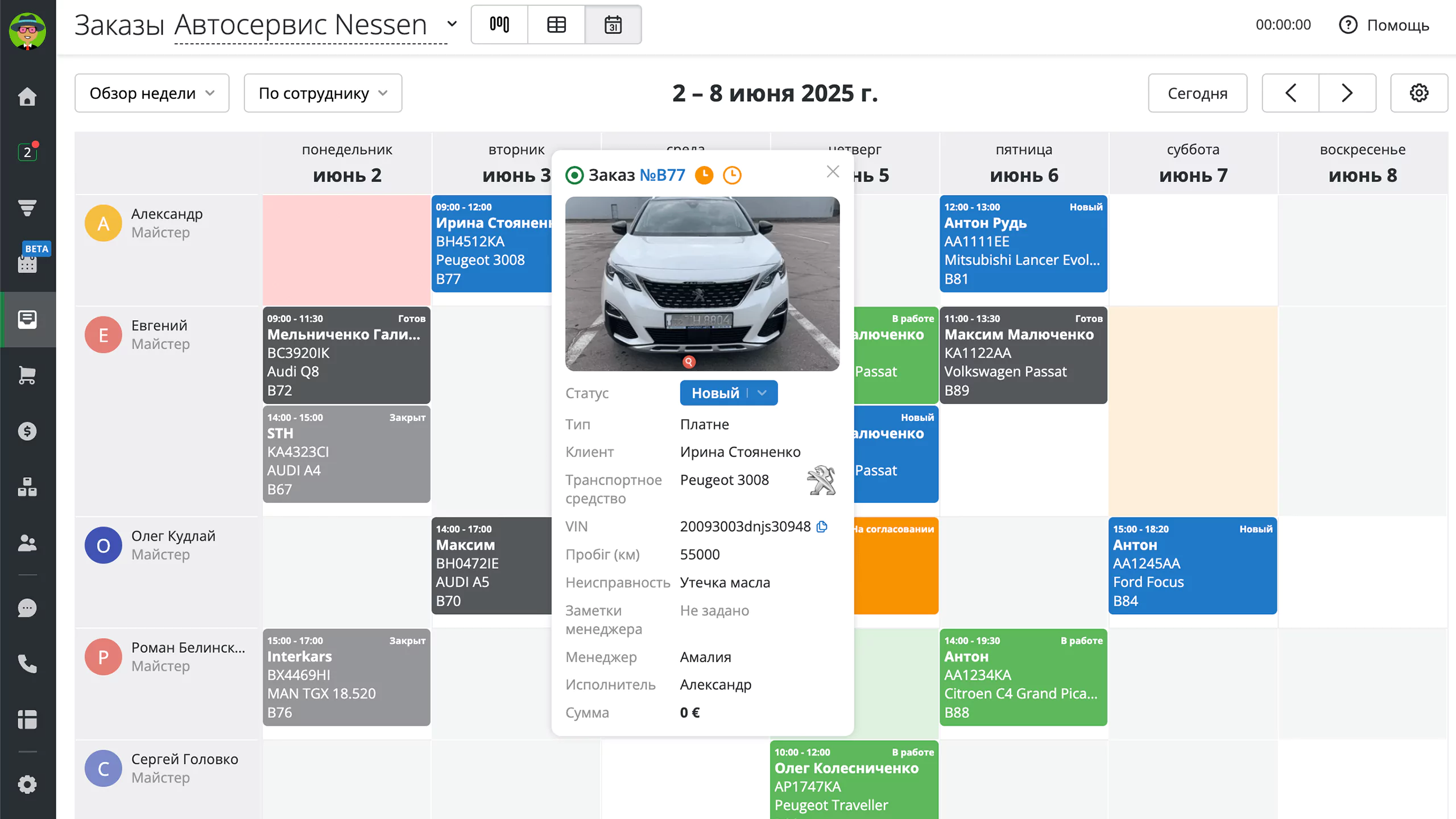Open the finance dollar sidebar icon
Screen dimensions: 1456x819
pos(27,431)
